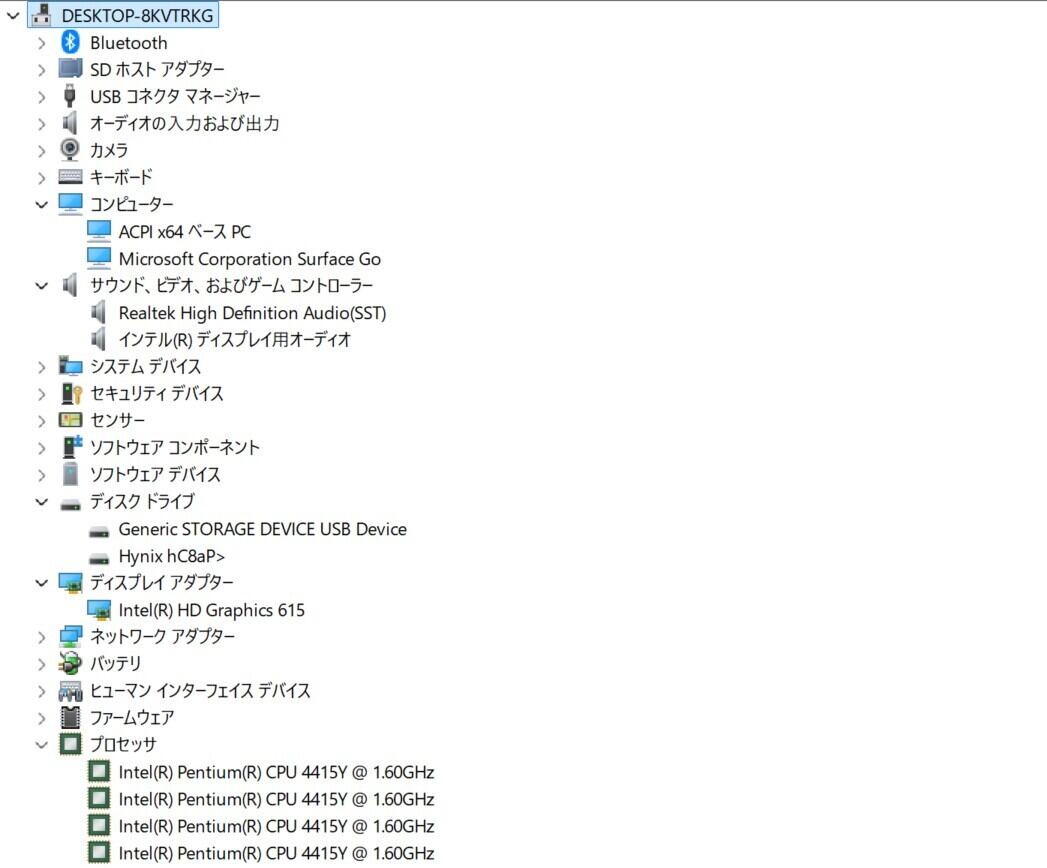The image size is (1047, 868).
Task: Click the icon beside ACPI x64 ベース PC
Action: pyautogui.click(x=99, y=231)
